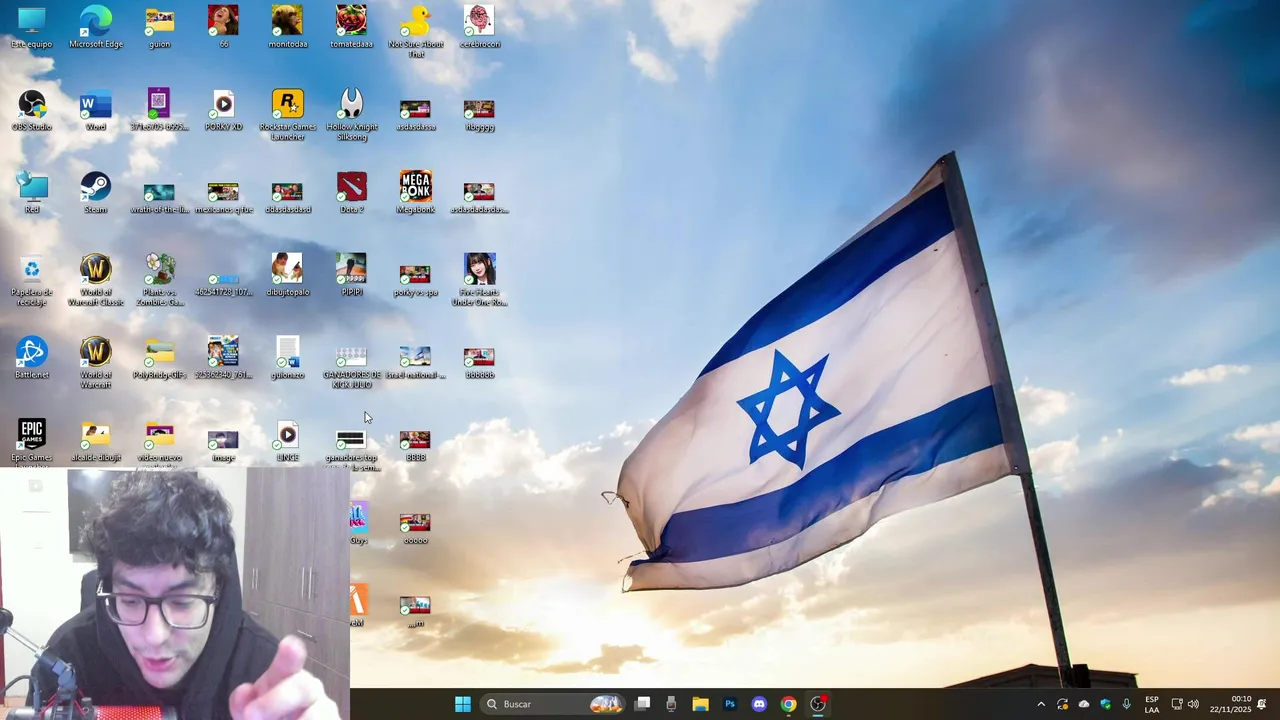Open the clock and date 22/11/2025

click(x=1230, y=704)
